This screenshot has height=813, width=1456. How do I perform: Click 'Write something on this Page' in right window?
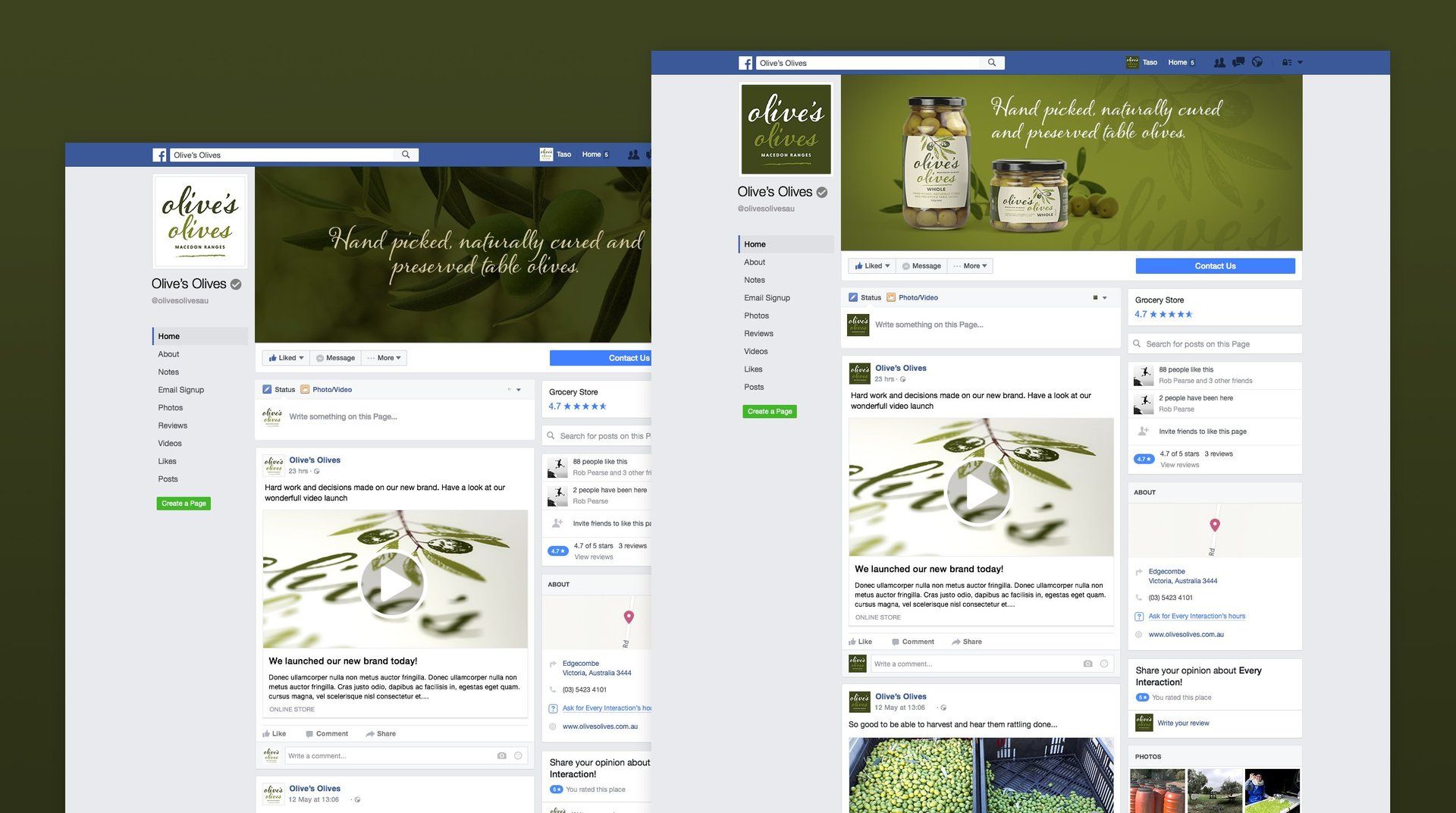pos(929,325)
